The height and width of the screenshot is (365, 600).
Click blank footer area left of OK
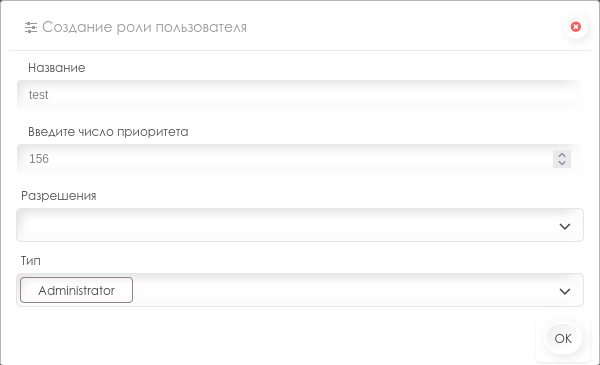point(268,339)
